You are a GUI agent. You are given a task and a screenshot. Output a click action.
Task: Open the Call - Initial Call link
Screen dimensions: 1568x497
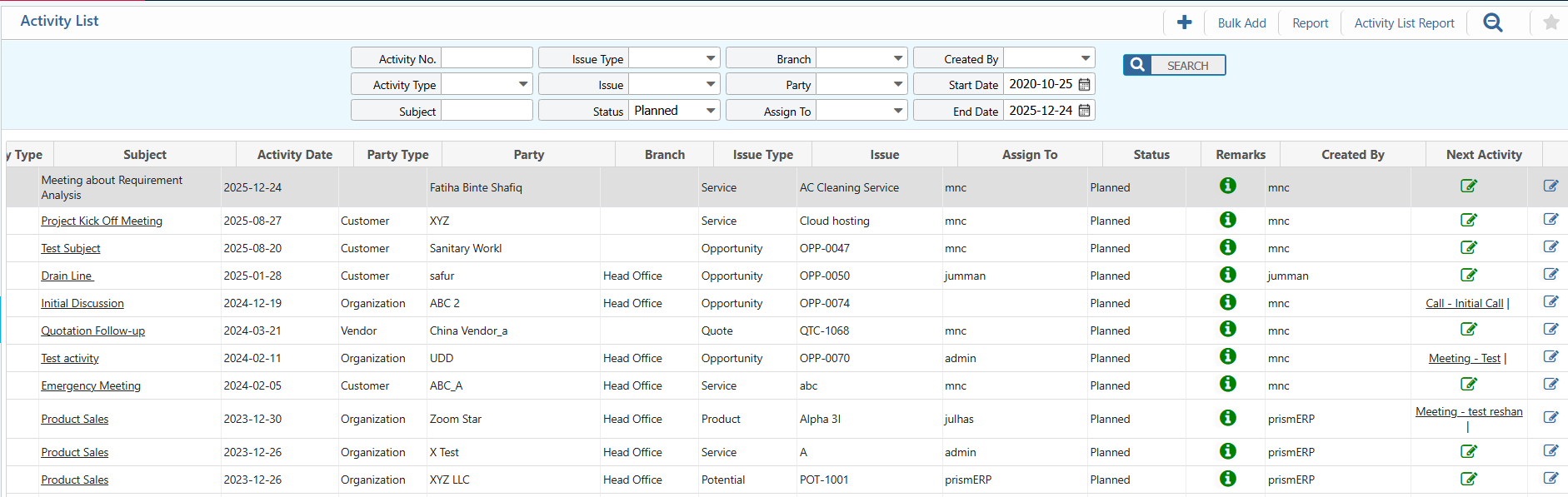1465,303
